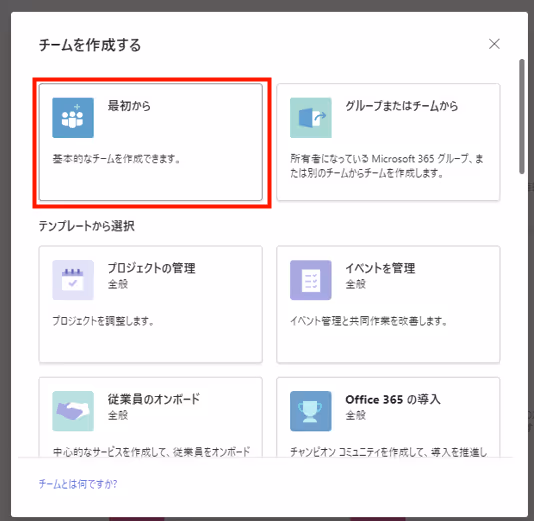Viewport: 534px width, 521px height.
Task: Click 全般 label under Office 365 の導入
Action: (x=356, y=415)
